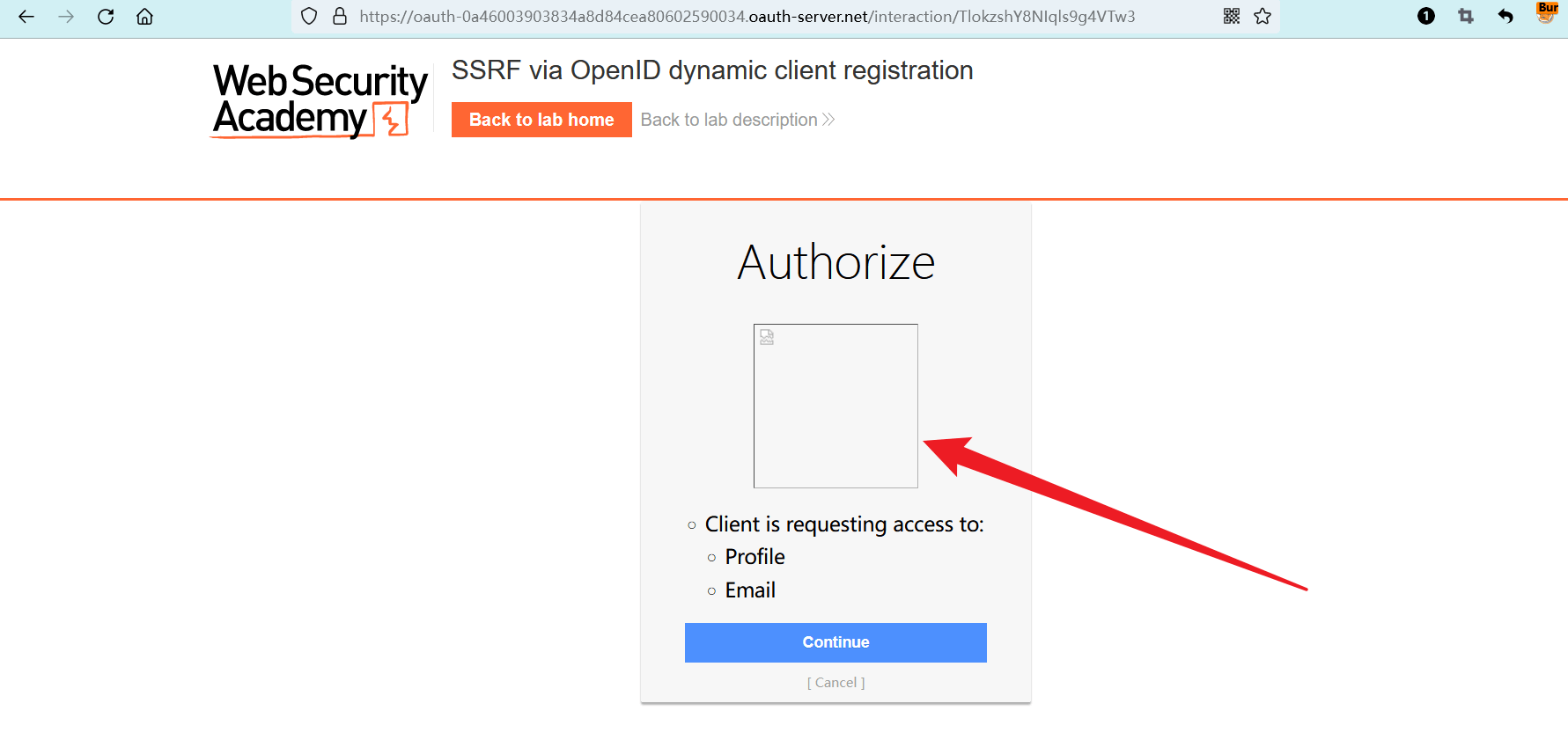Open the black circle extension numbered 1

[x=1426, y=17]
